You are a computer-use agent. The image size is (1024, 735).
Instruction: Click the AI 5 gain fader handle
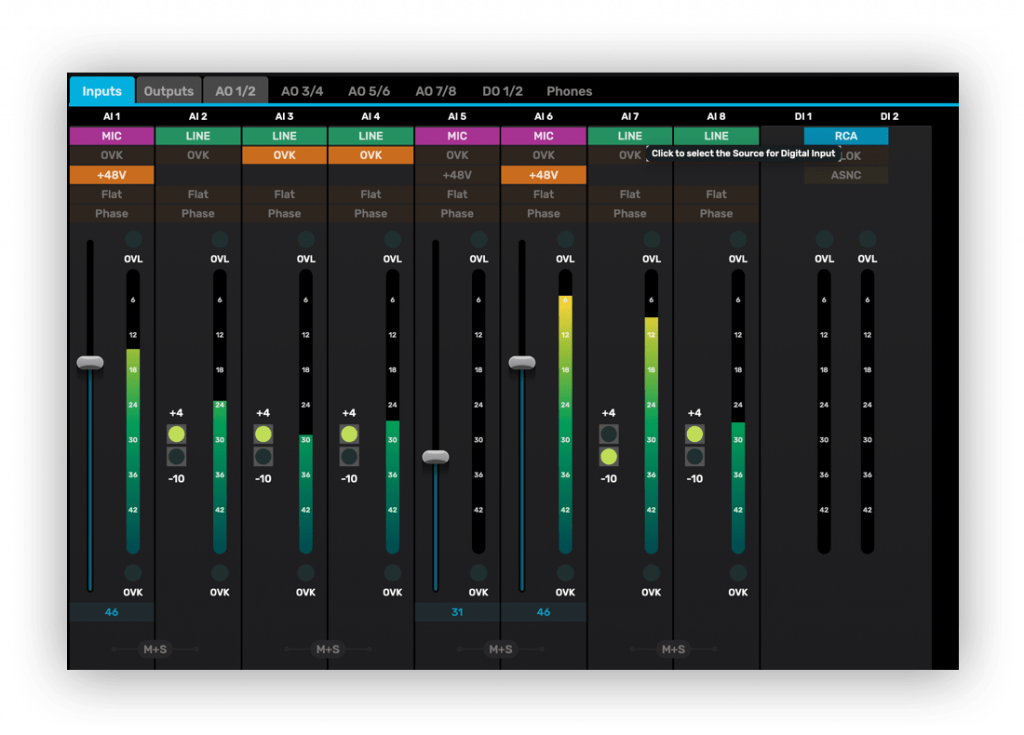(435, 457)
